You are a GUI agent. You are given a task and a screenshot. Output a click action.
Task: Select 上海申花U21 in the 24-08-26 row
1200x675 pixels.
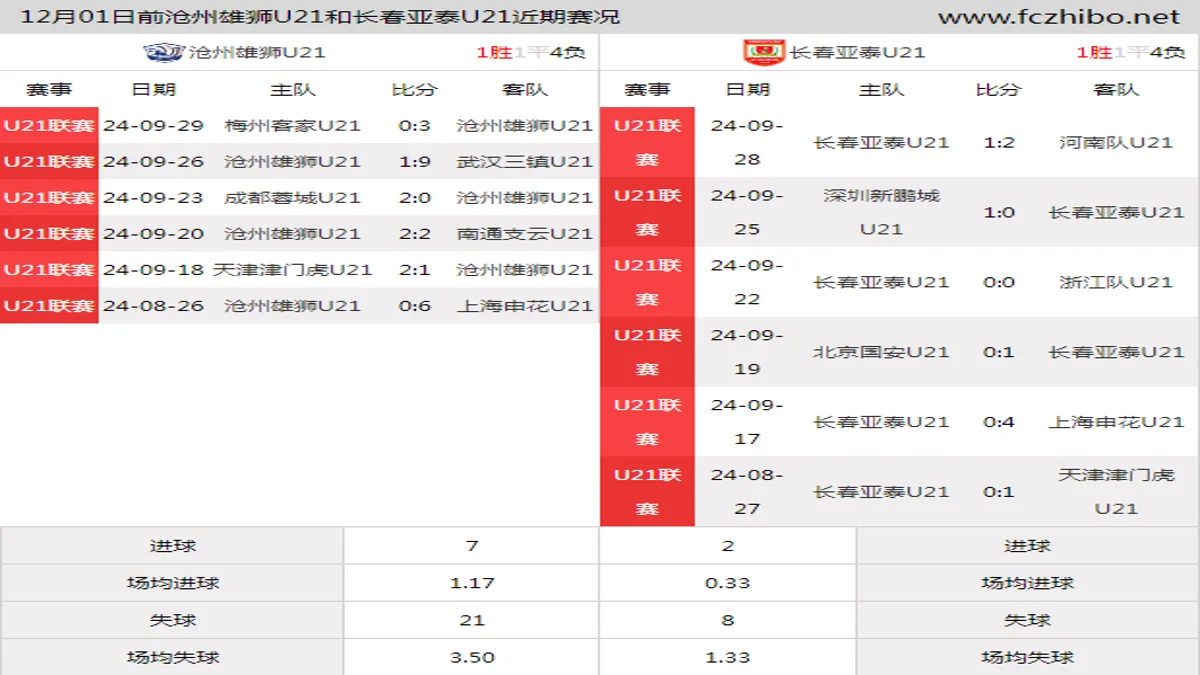(525, 305)
